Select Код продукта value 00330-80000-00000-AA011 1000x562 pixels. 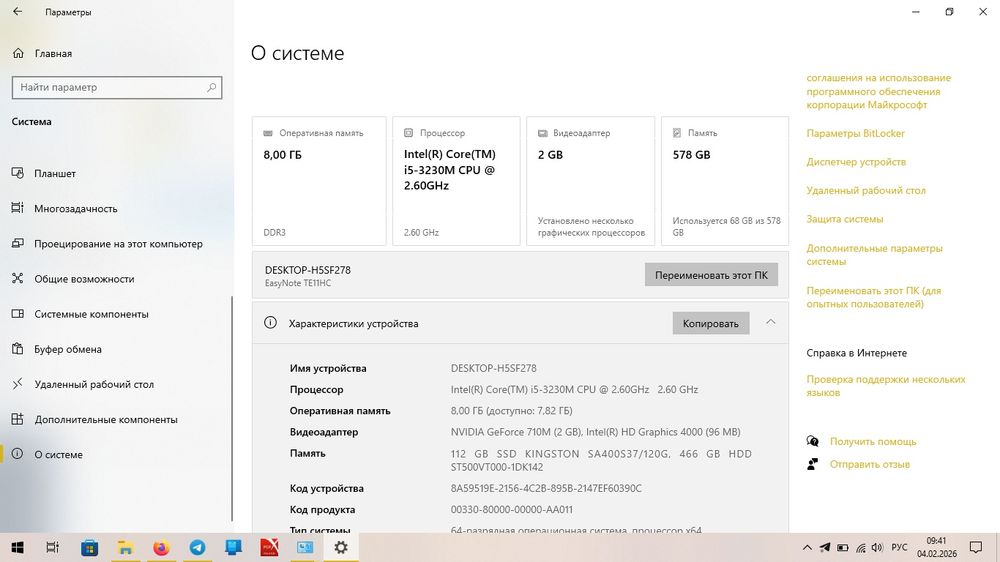511,510
